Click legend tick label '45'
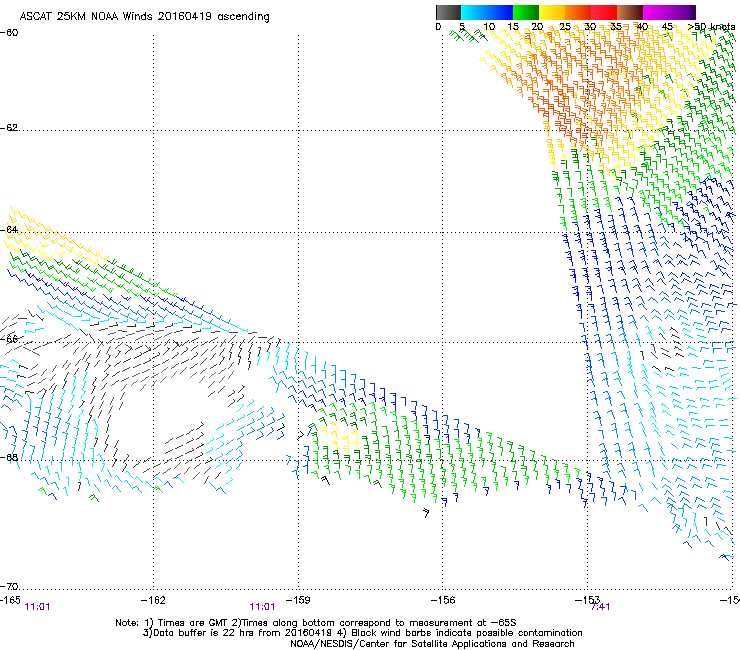The image size is (740, 650). (x=667, y=27)
